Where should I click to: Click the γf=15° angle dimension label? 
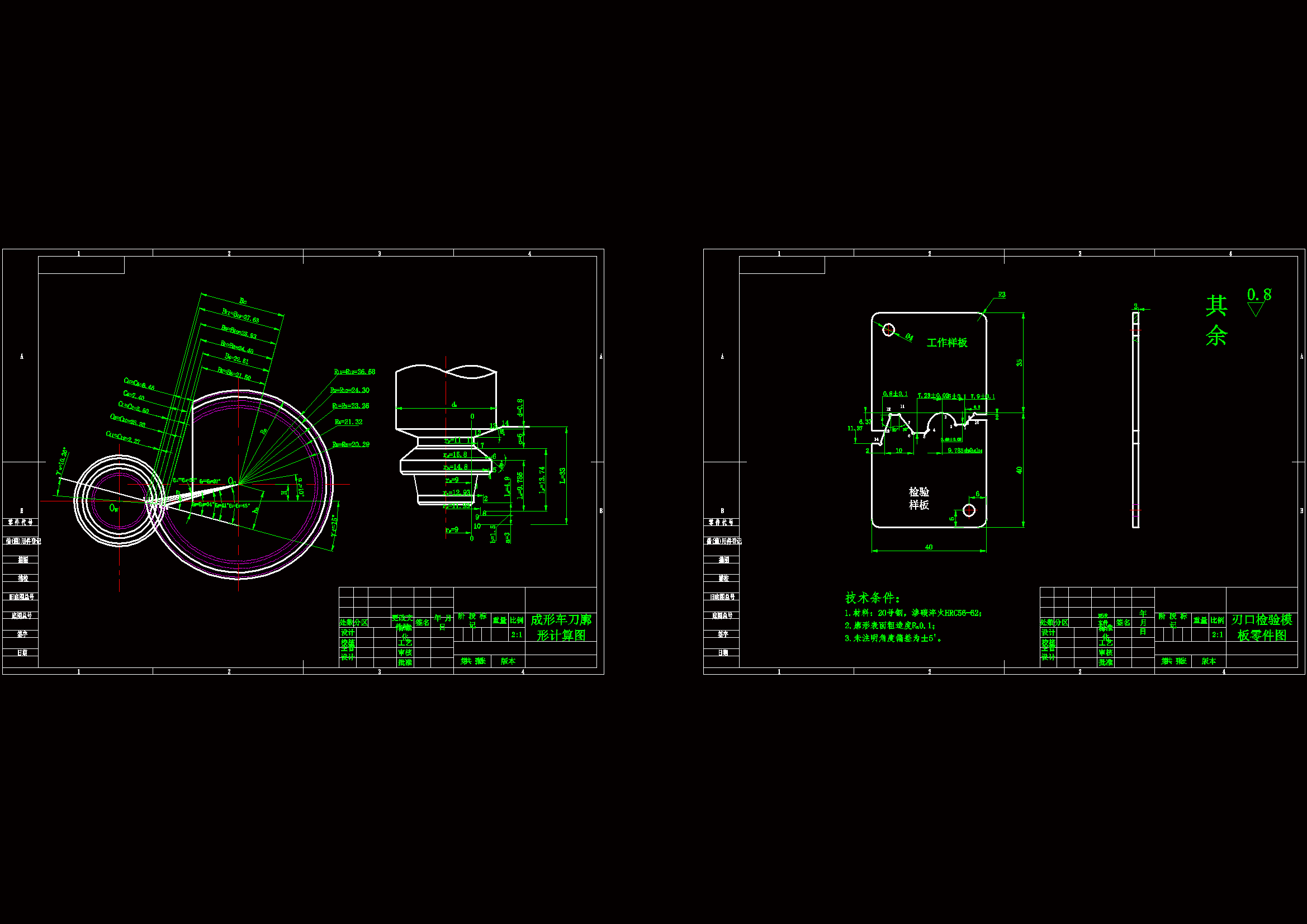(334, 526)
